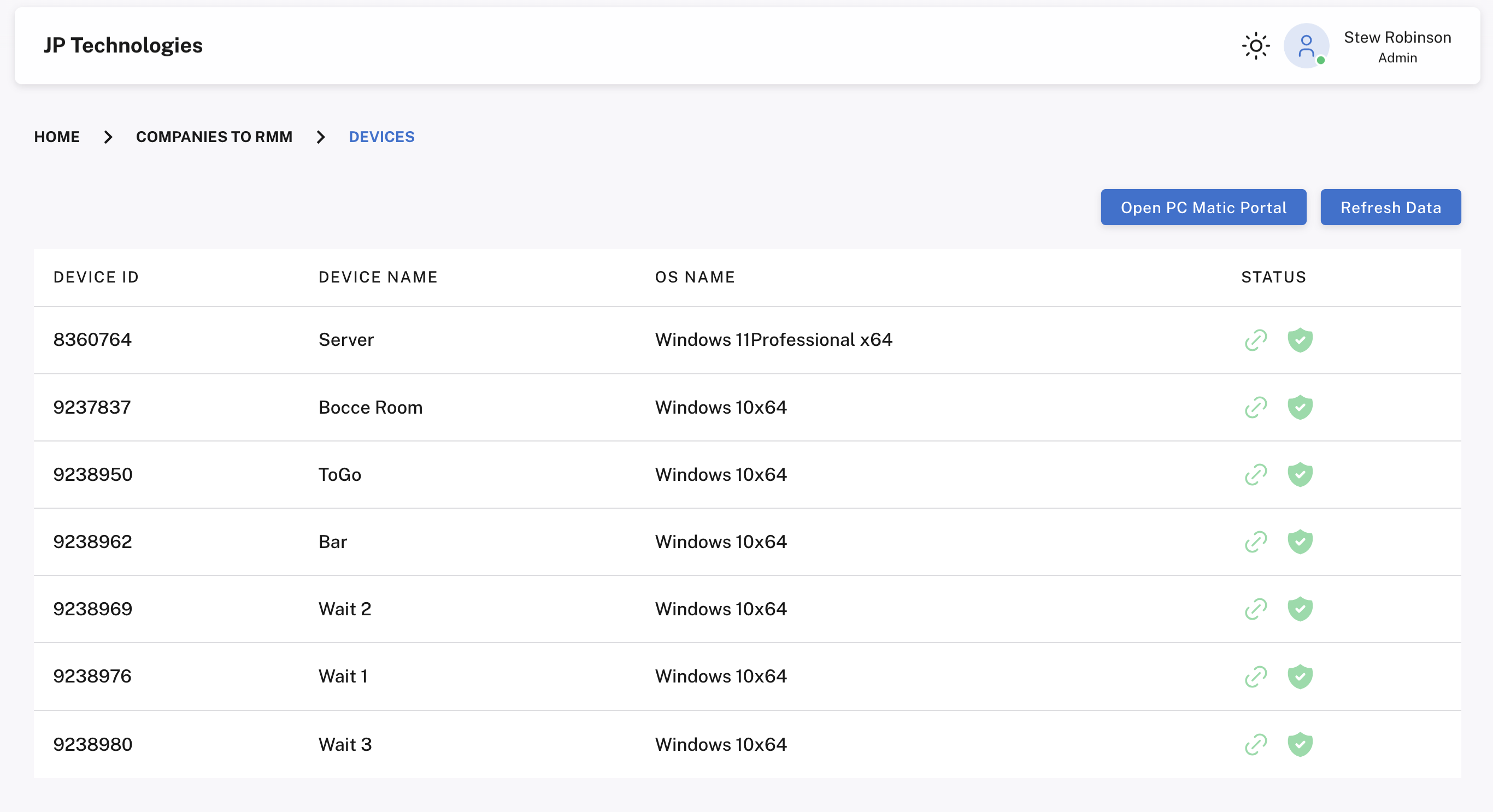
Task: Click the link icon in ToGo row
Action: pyautogui.click(x=1256, y=475)
